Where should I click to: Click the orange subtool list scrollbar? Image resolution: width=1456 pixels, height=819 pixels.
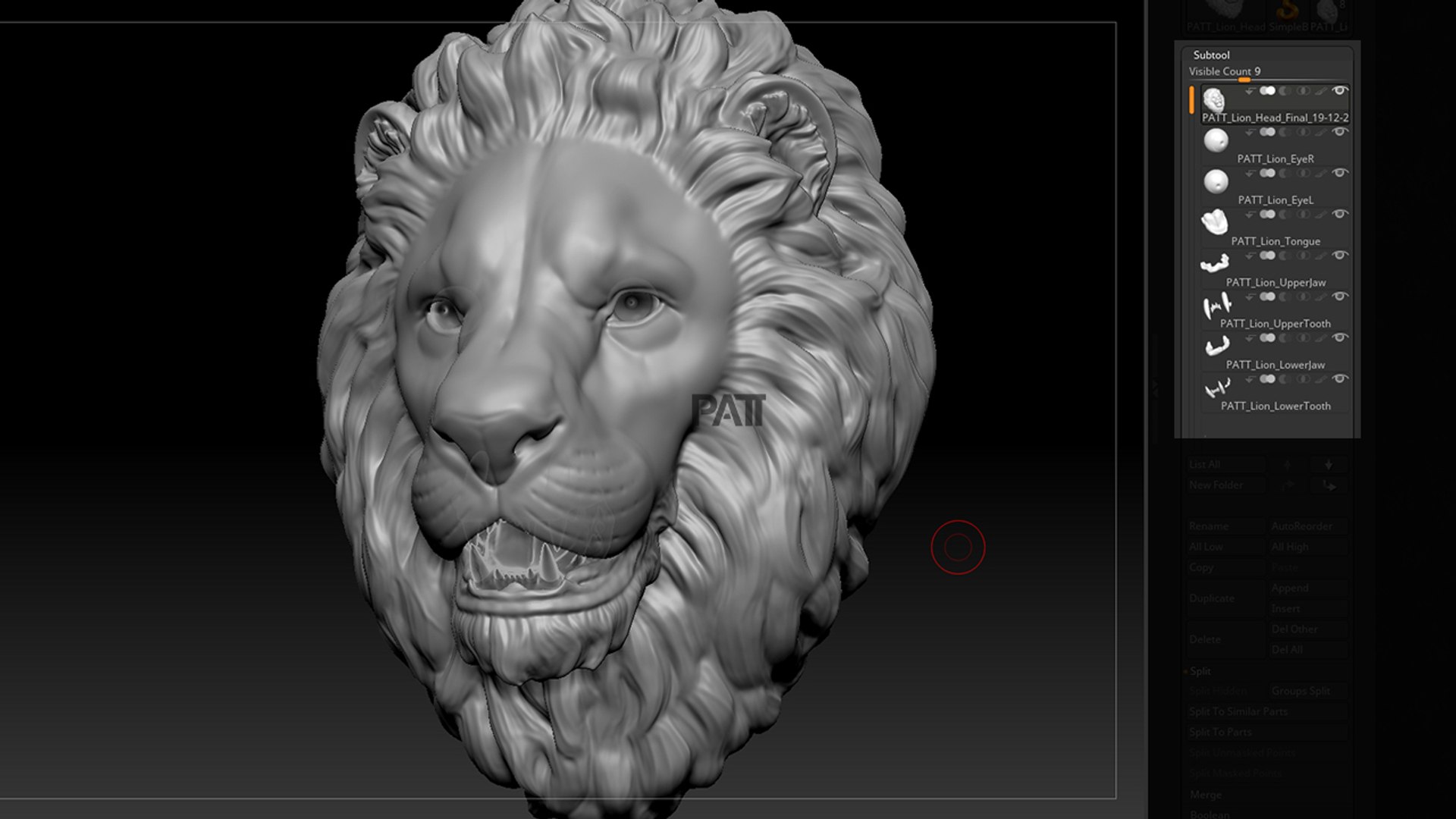pos(1191,100)
